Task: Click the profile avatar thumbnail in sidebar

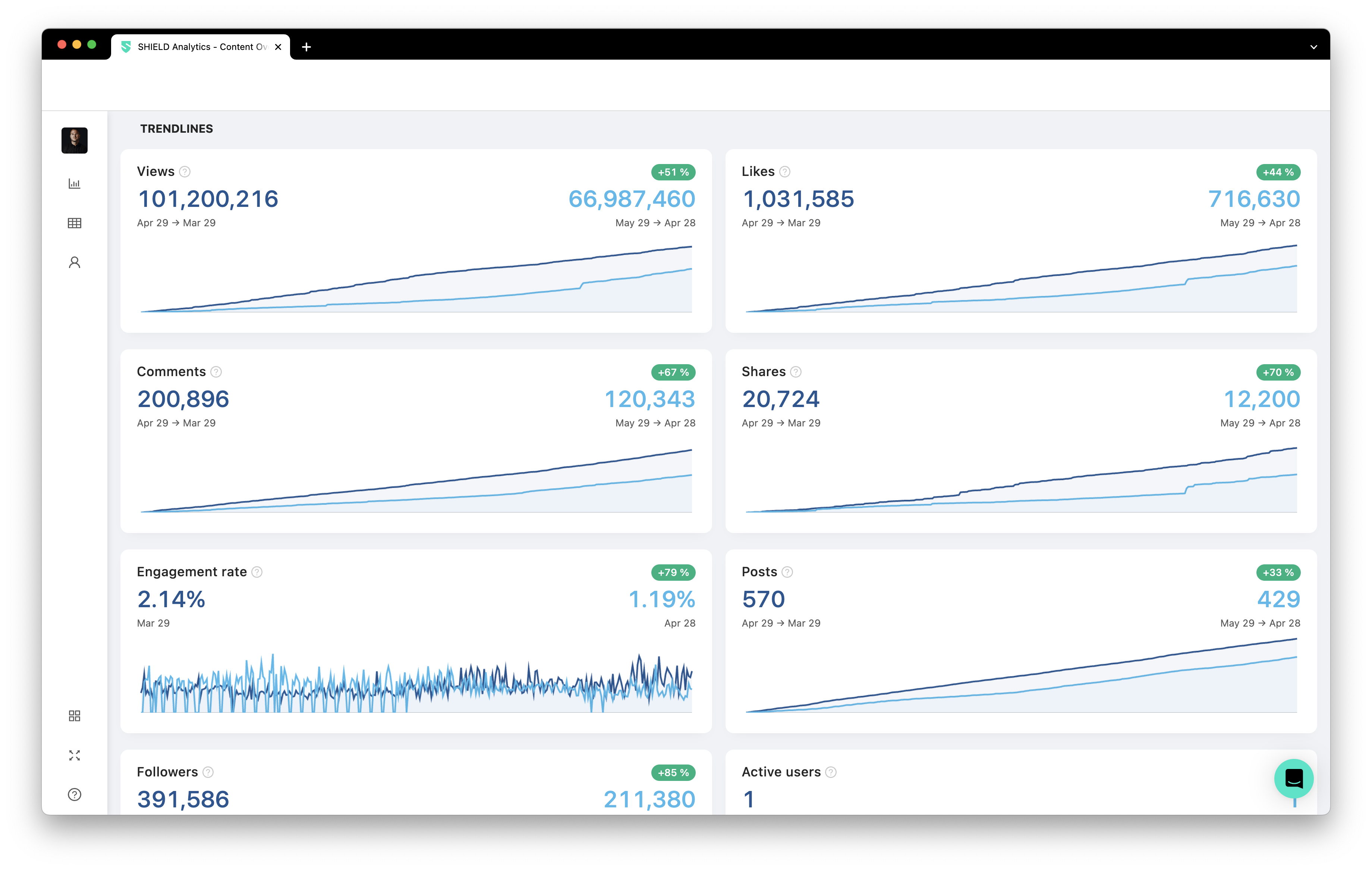Action: tap(74, 140)
